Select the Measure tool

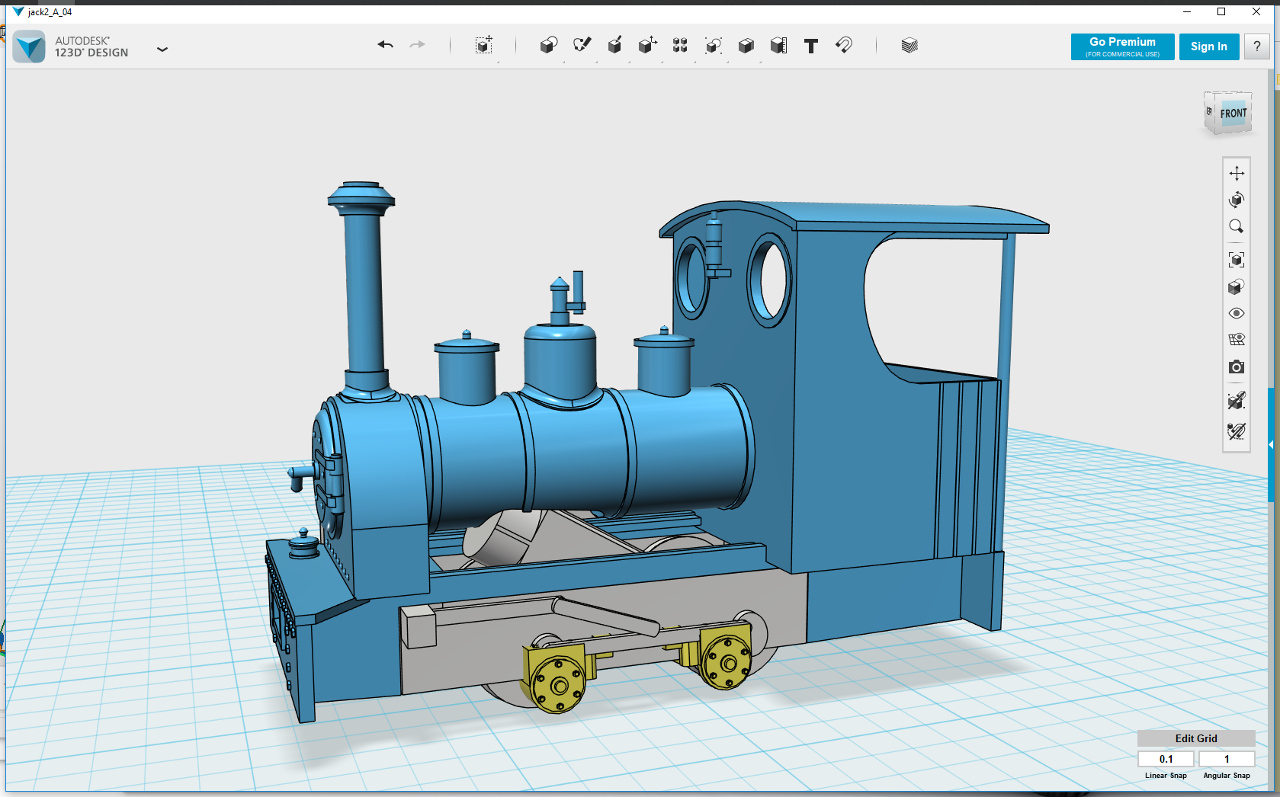point(779,45)
